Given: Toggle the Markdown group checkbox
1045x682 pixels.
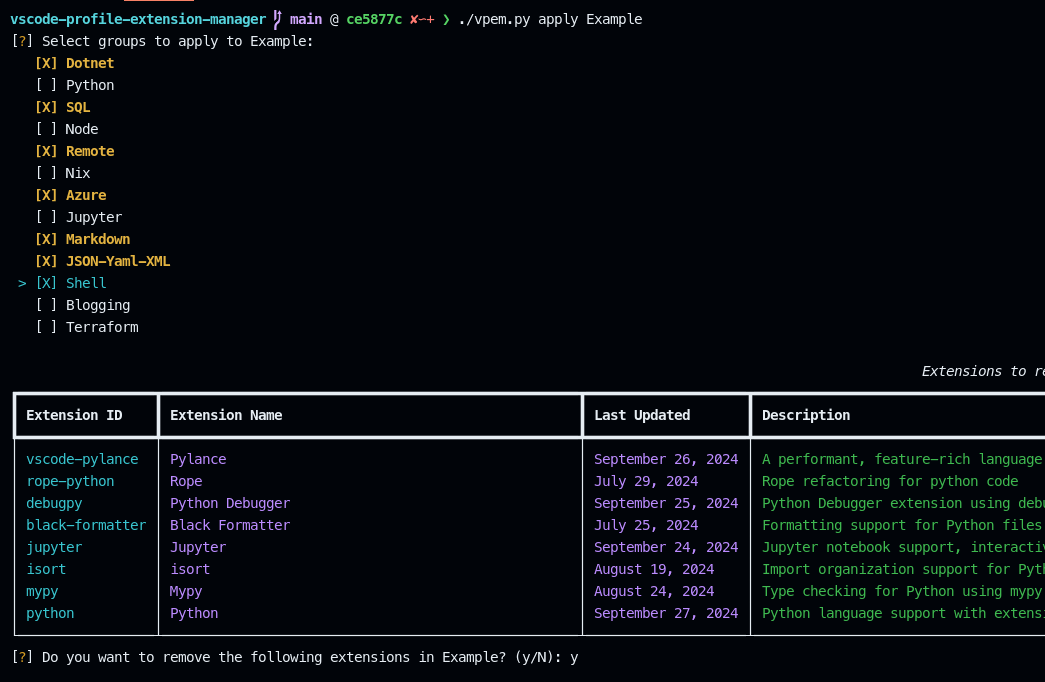Looking at the screenshot, I should tap(46, 239).
